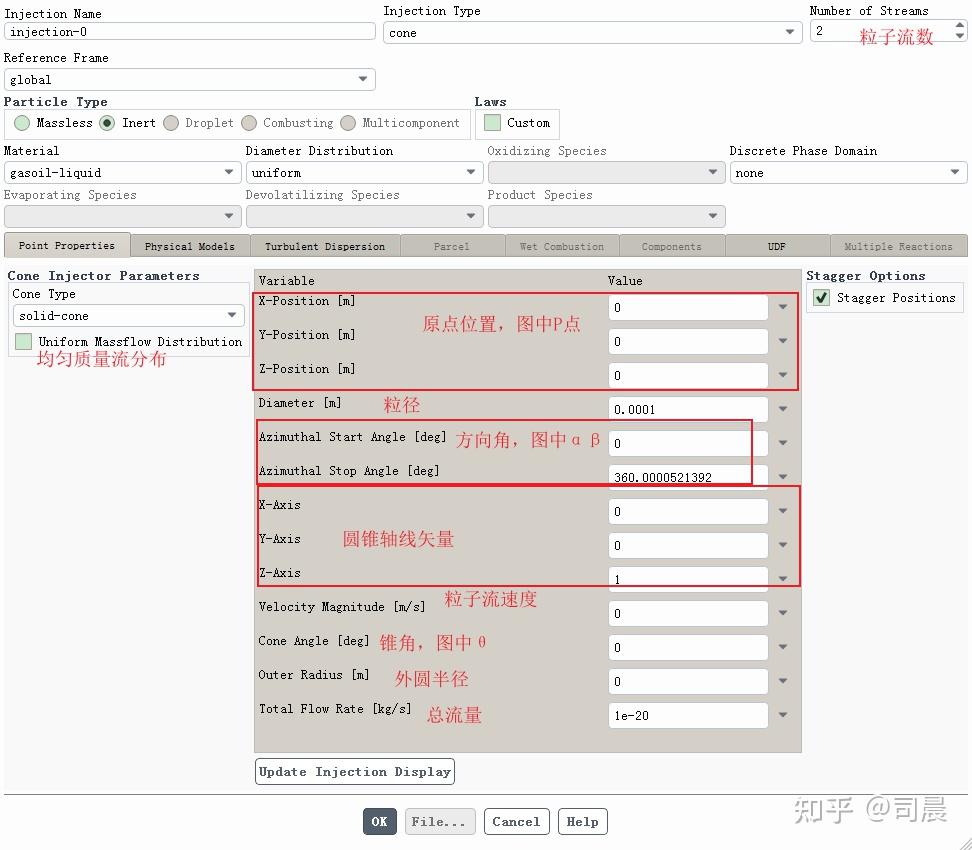Open the Reference Frame dropdown

click(190, 79)
